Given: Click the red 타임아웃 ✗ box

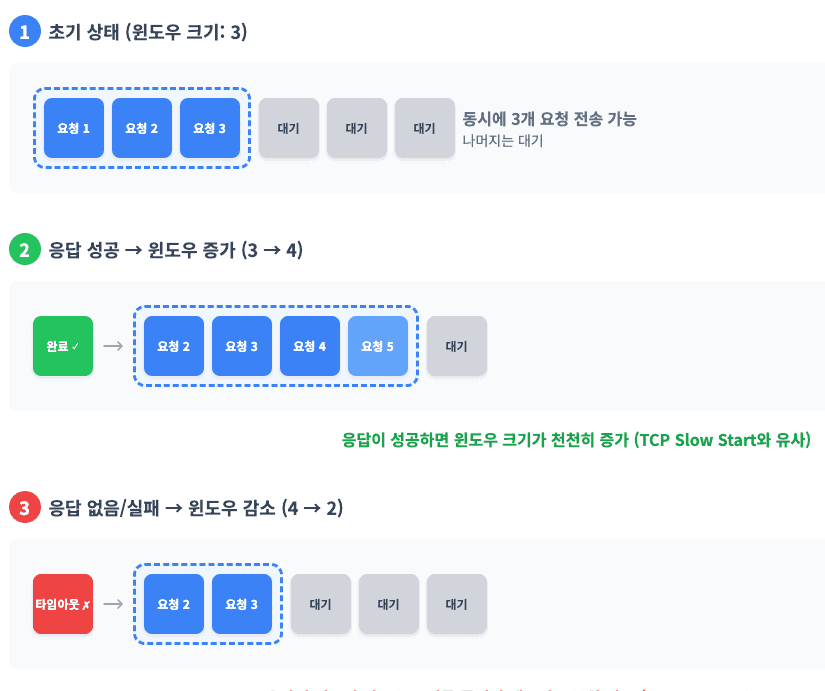Looking at the screenshot, I should [63, 604].
